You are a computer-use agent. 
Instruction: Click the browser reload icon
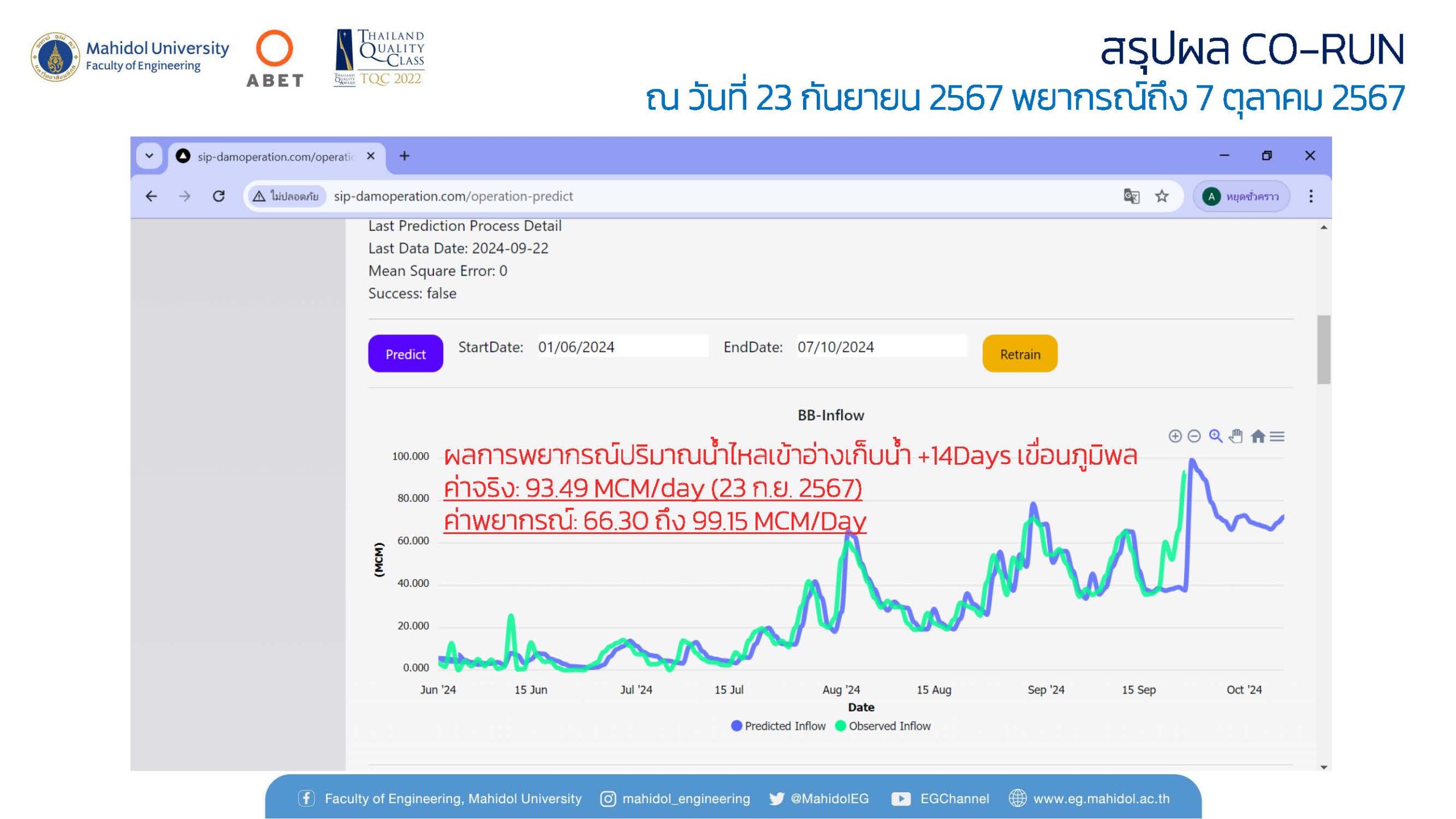coord(218,196)
